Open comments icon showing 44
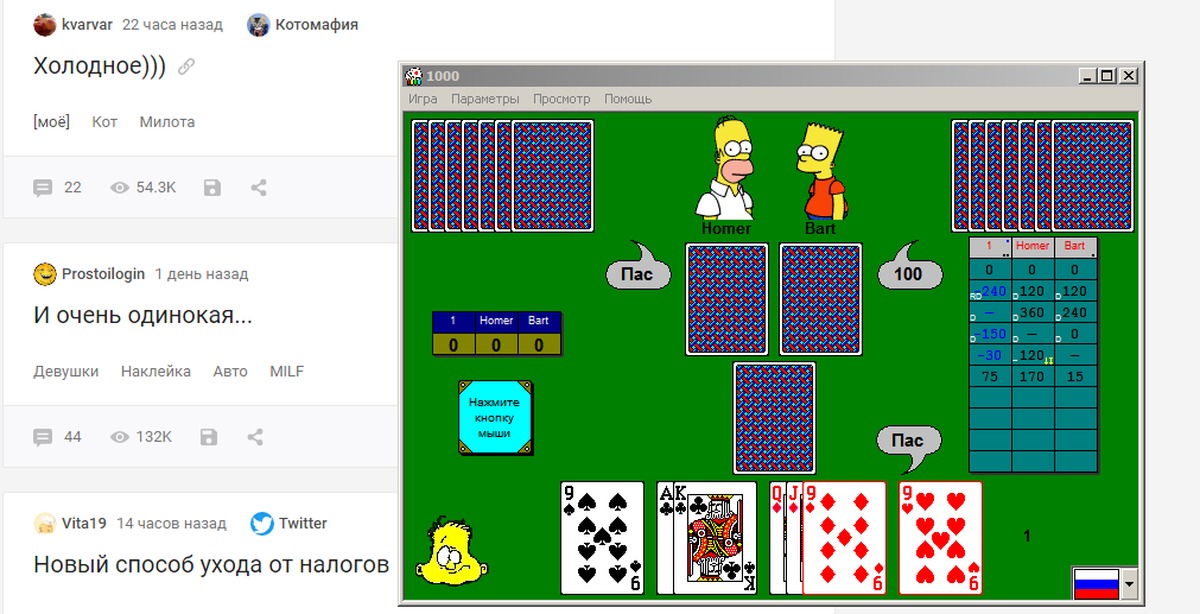Image resolution: width=1200 pixels, height=614 pixels. click(x=43, y=437)
